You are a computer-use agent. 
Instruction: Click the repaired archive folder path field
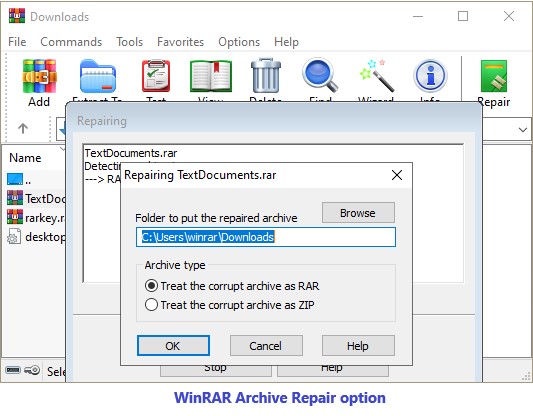(x=266, y=237)
